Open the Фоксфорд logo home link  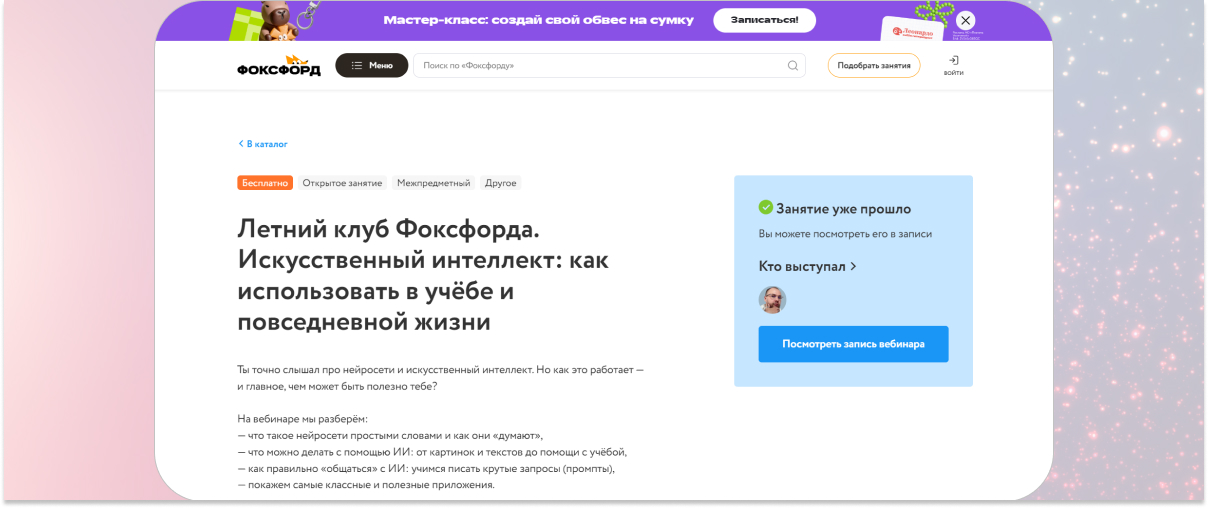pyautogui.click(x=279, y=66)
